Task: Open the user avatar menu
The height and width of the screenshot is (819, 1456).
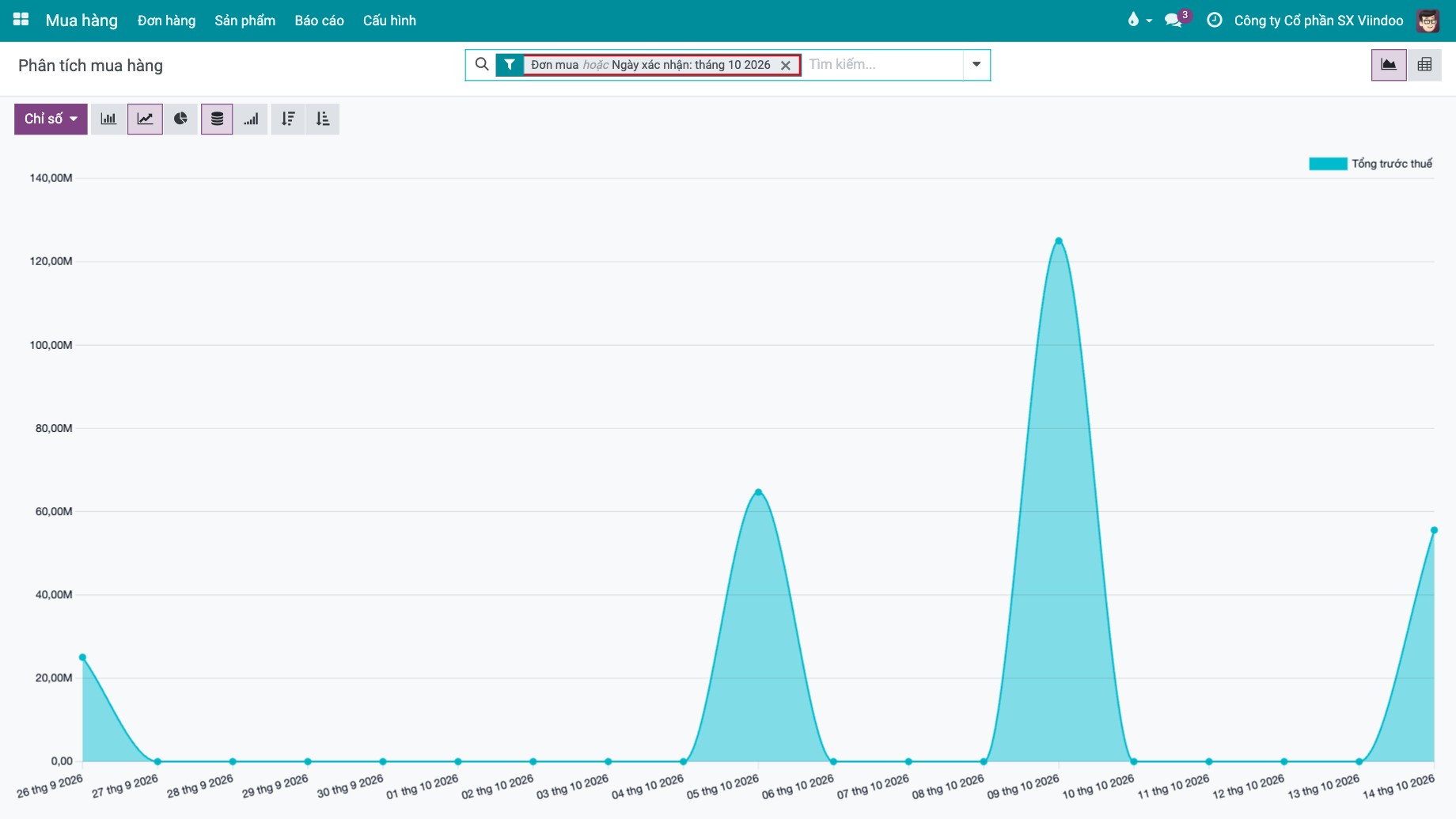Action: [x=1428, y=21]
